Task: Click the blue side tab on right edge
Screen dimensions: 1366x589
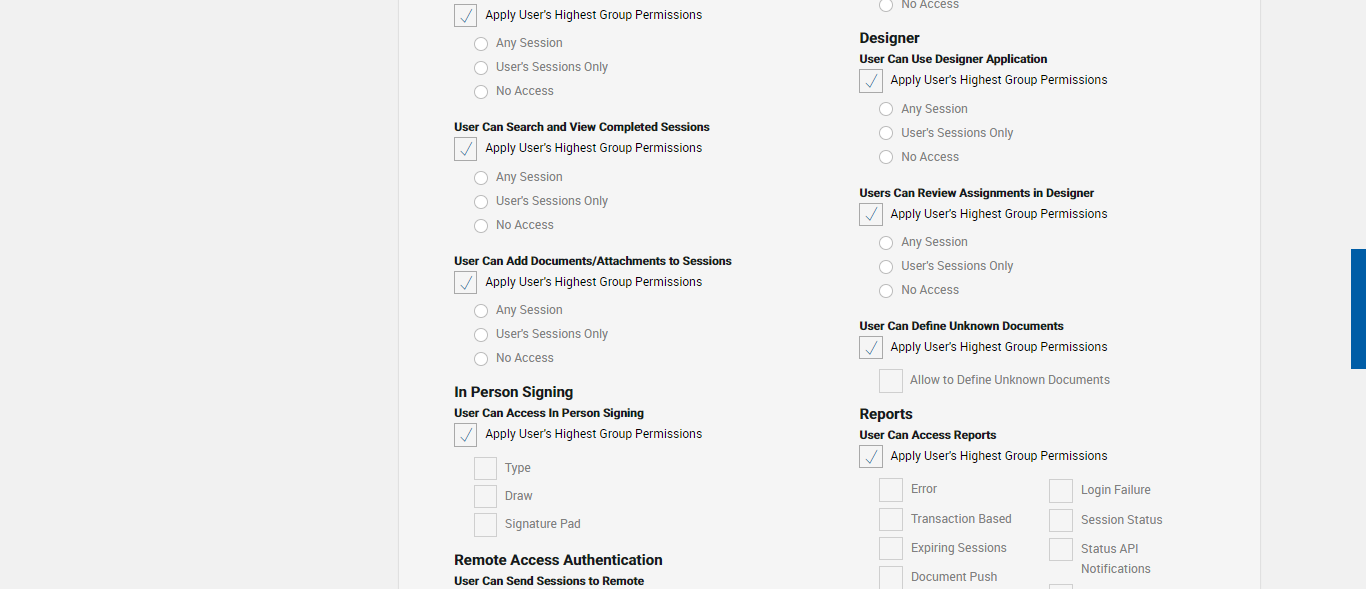Action: 1358,309
